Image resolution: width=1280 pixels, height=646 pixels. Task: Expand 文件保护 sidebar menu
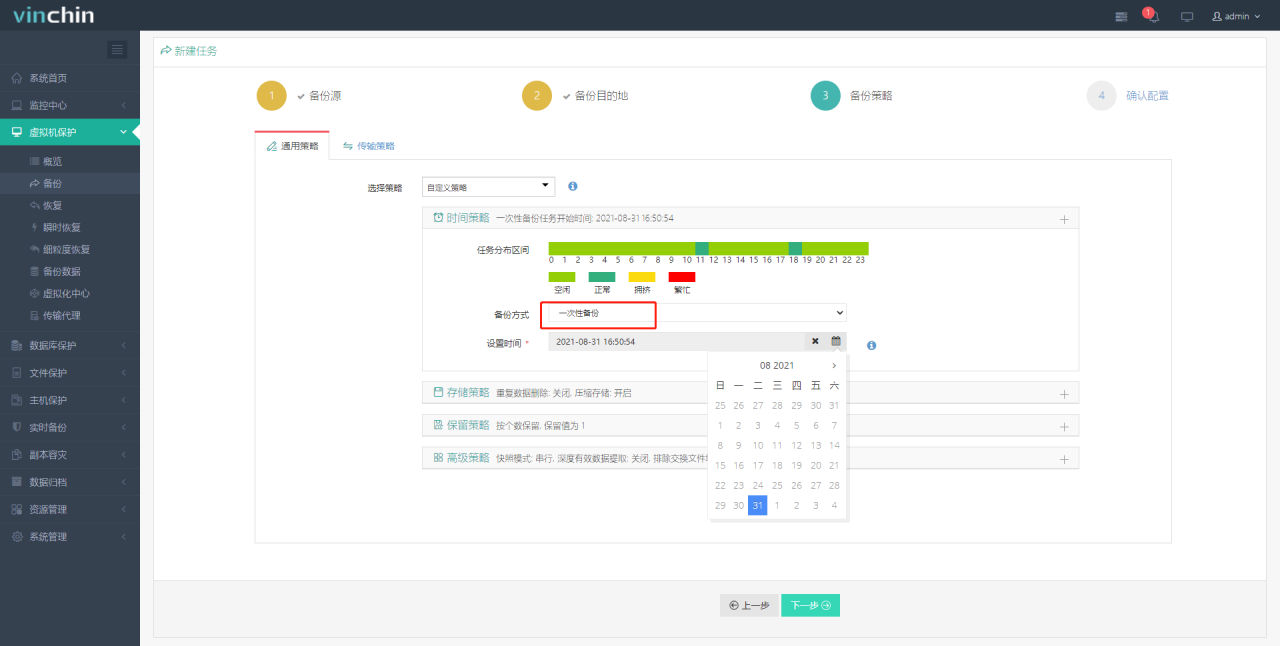point(70,373)
